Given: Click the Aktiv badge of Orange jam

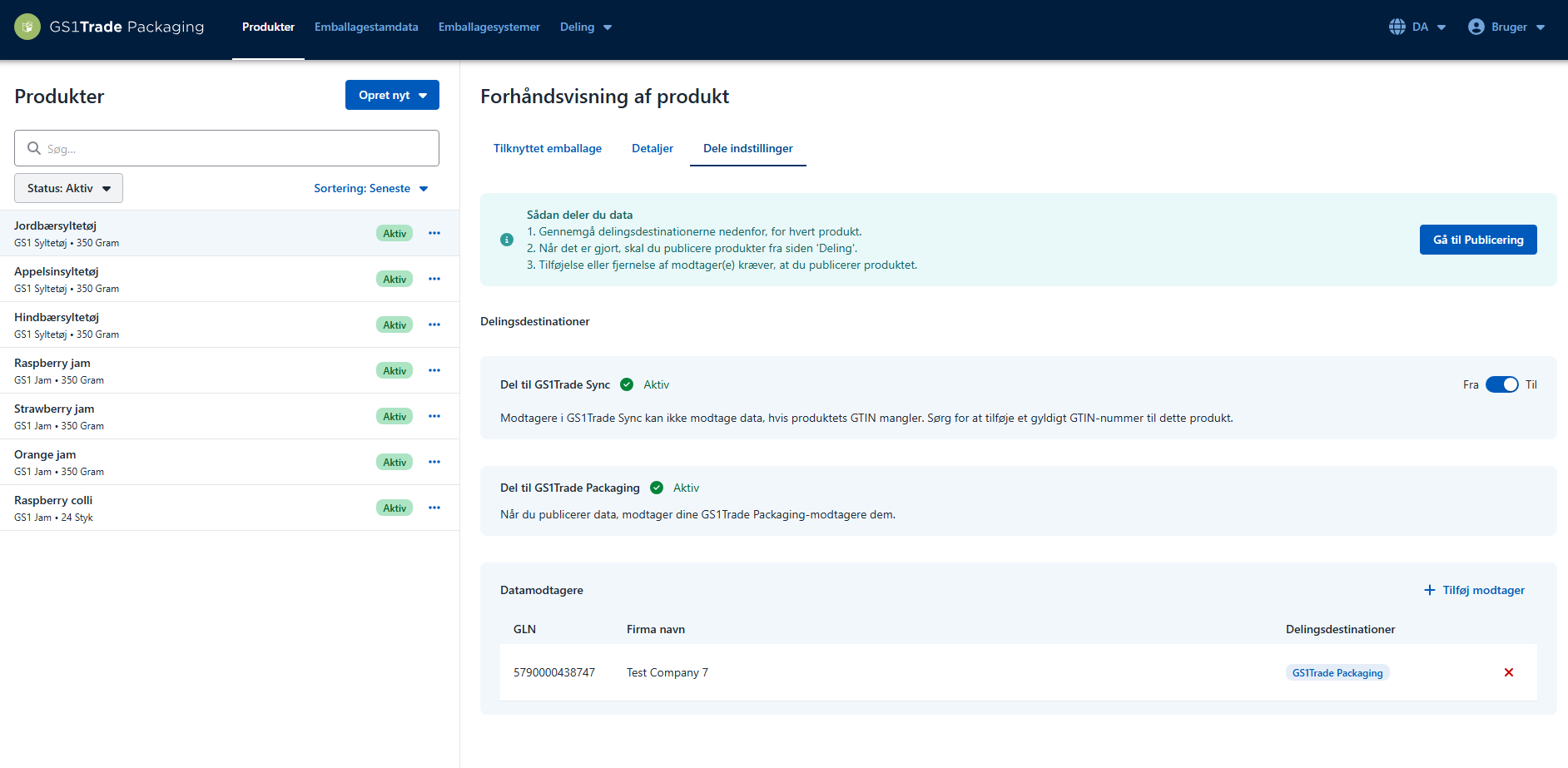Looking at the screenshot, I should pos(394,462).
